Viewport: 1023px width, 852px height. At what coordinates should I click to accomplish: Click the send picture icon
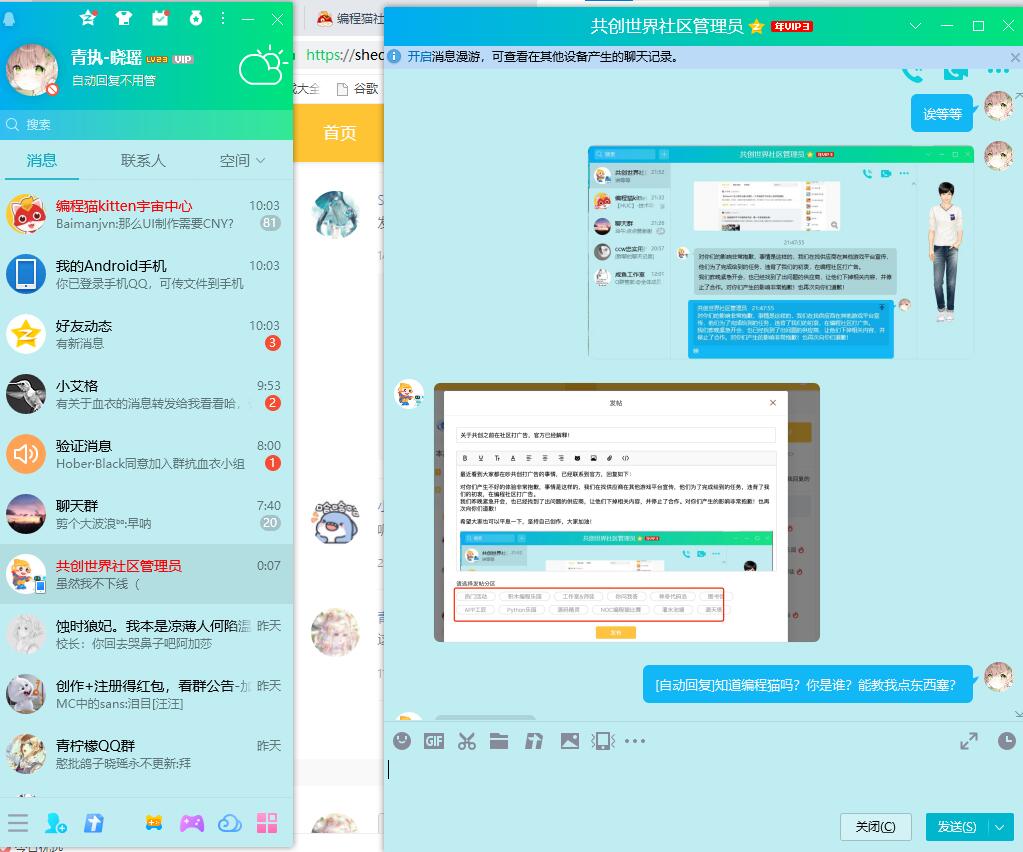570,741
